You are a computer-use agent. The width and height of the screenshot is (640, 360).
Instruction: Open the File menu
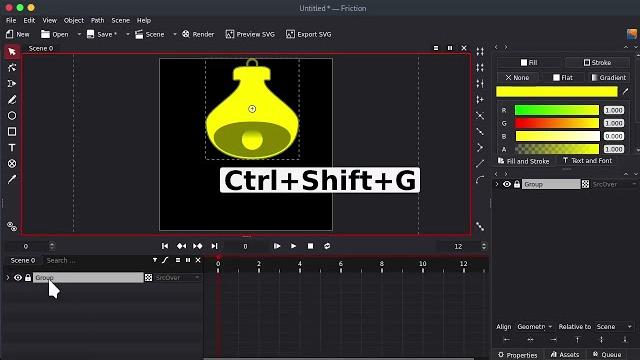(11, 20)
